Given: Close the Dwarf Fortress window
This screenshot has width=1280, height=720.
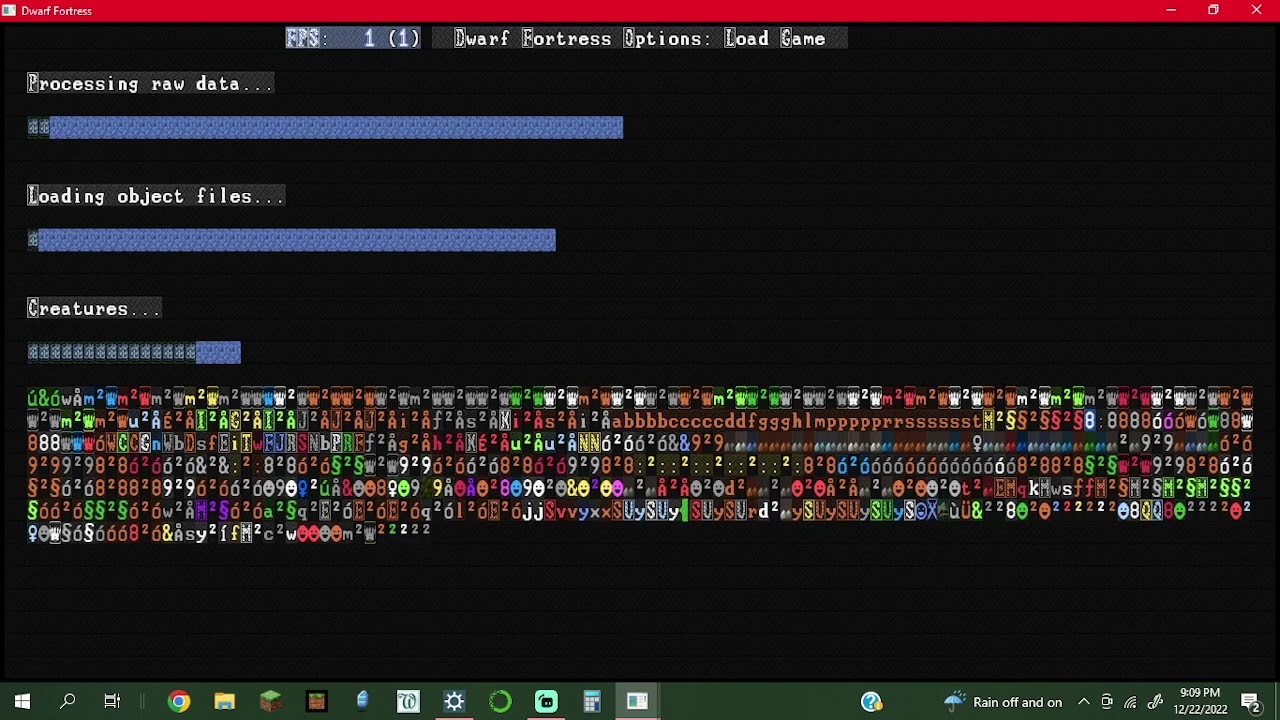Looking at the screenshot, I should (x=1257, y=10).
